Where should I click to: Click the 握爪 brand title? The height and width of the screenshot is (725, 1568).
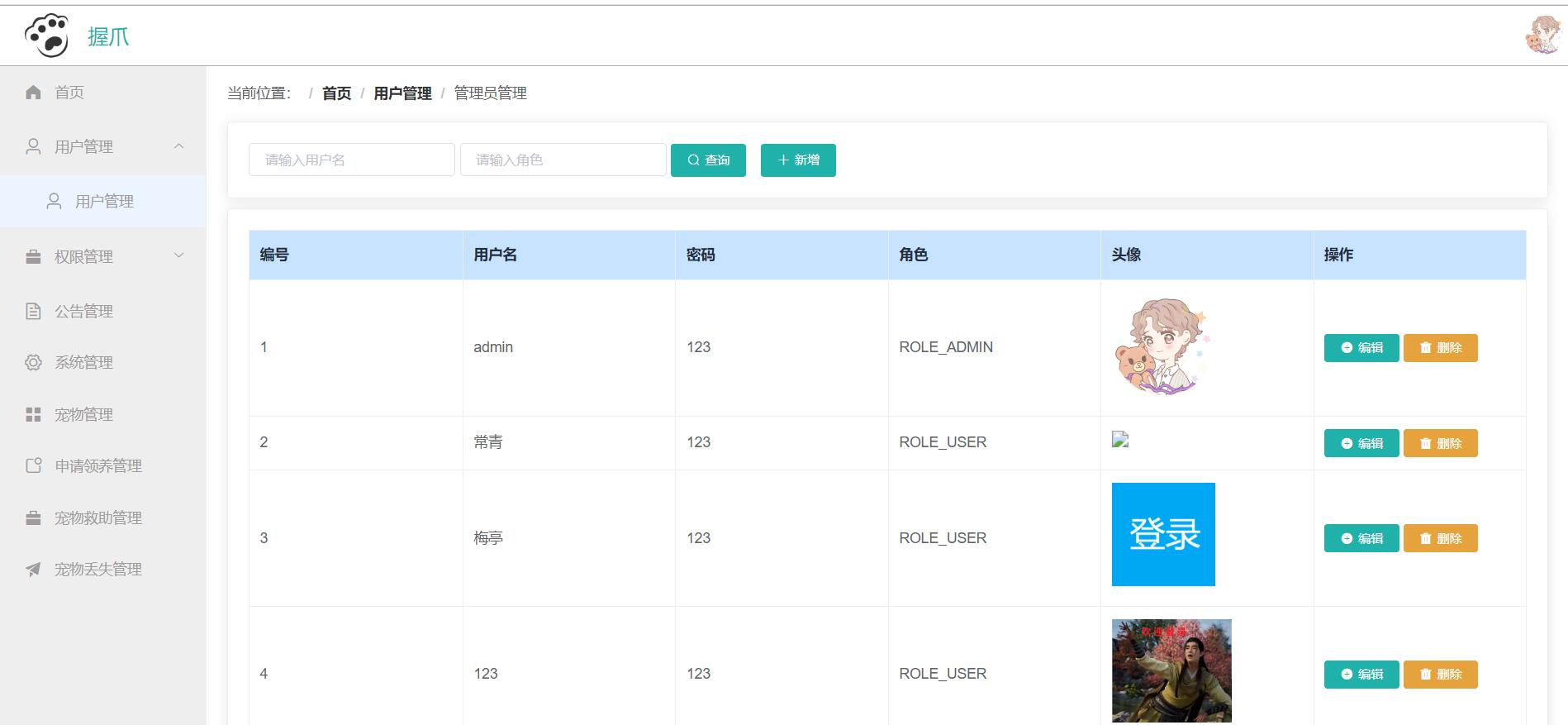(108, 36)
